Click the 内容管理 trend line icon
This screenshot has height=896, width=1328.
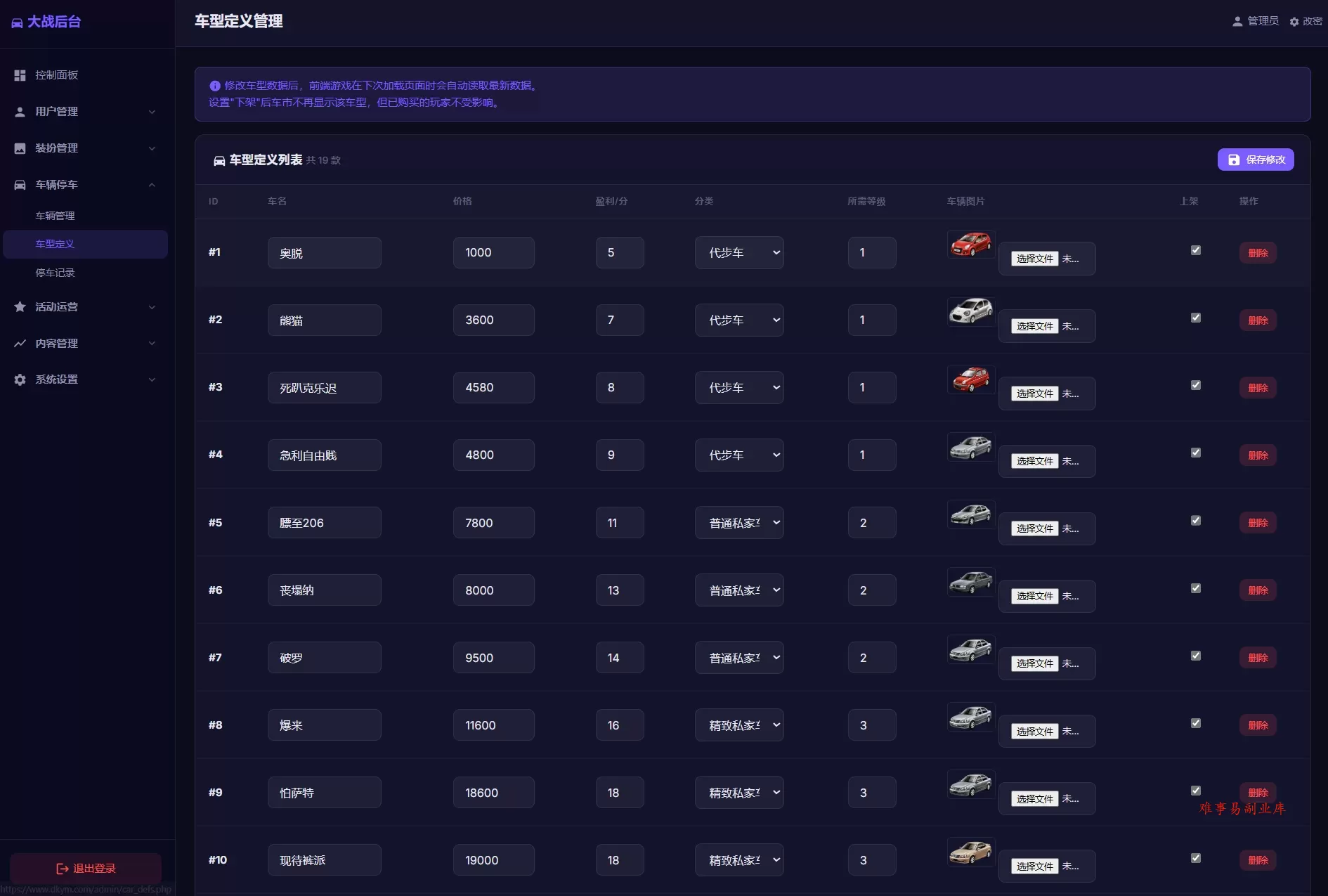click(x=20, y=344)
